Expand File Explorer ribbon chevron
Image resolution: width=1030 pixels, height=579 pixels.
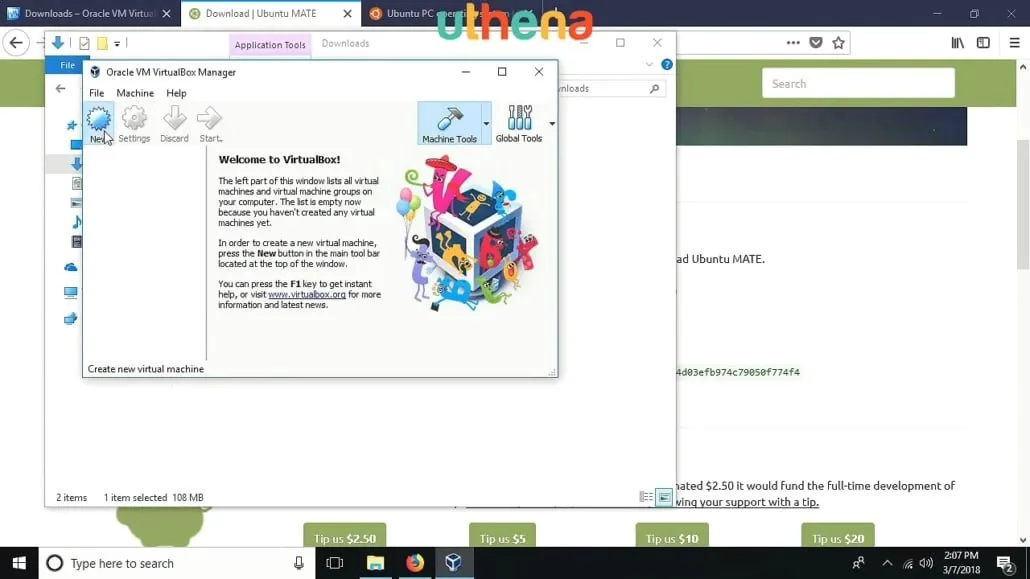tap(649, 64)
